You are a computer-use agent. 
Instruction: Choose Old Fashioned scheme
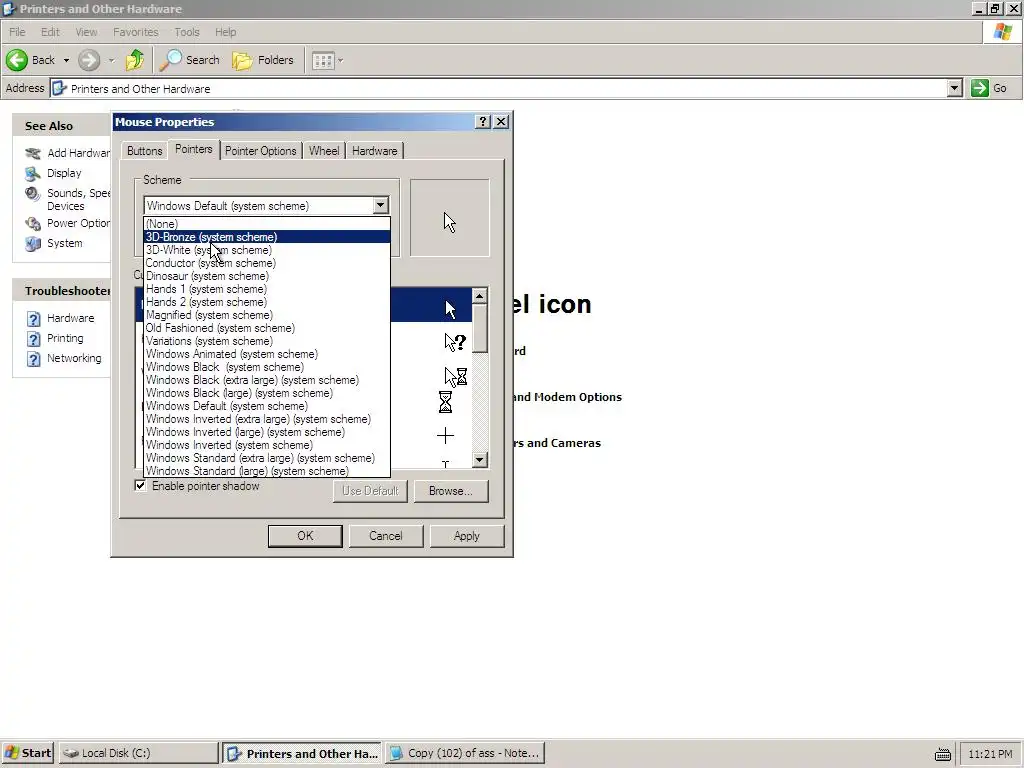coord(266,328)
